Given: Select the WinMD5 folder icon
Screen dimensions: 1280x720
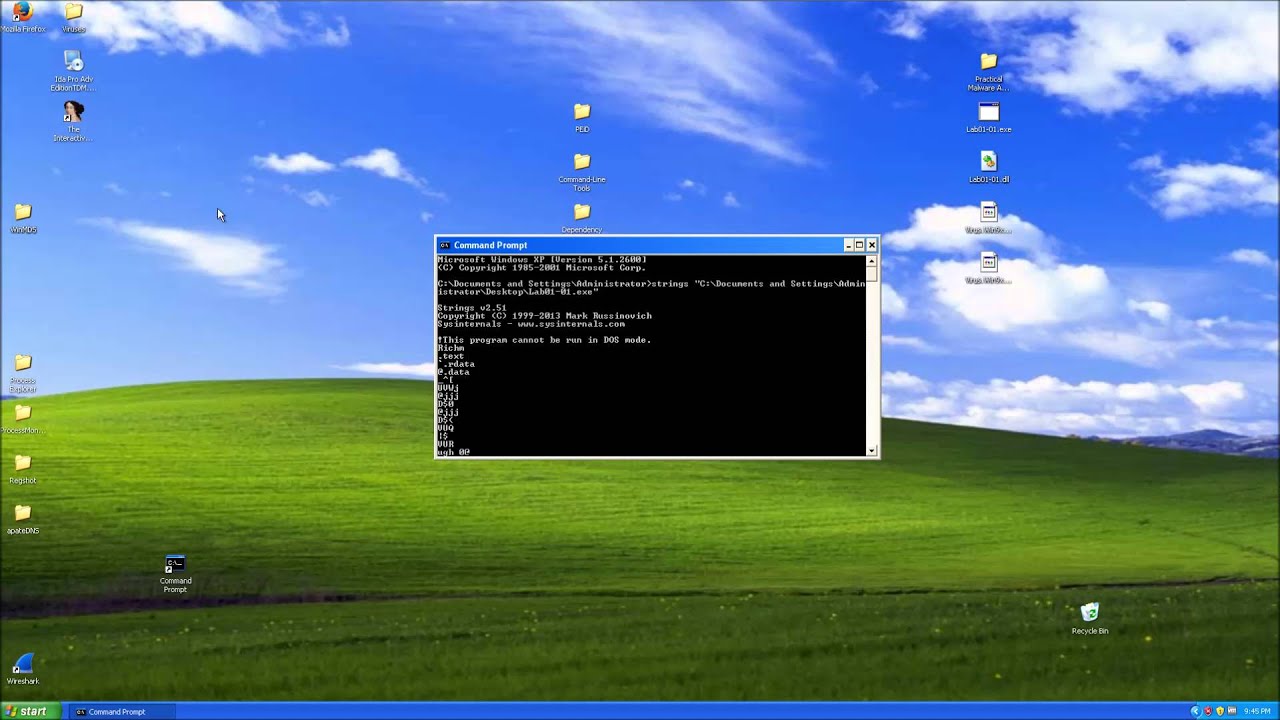Looking at the screenshot, I should [x=23, y=218].
